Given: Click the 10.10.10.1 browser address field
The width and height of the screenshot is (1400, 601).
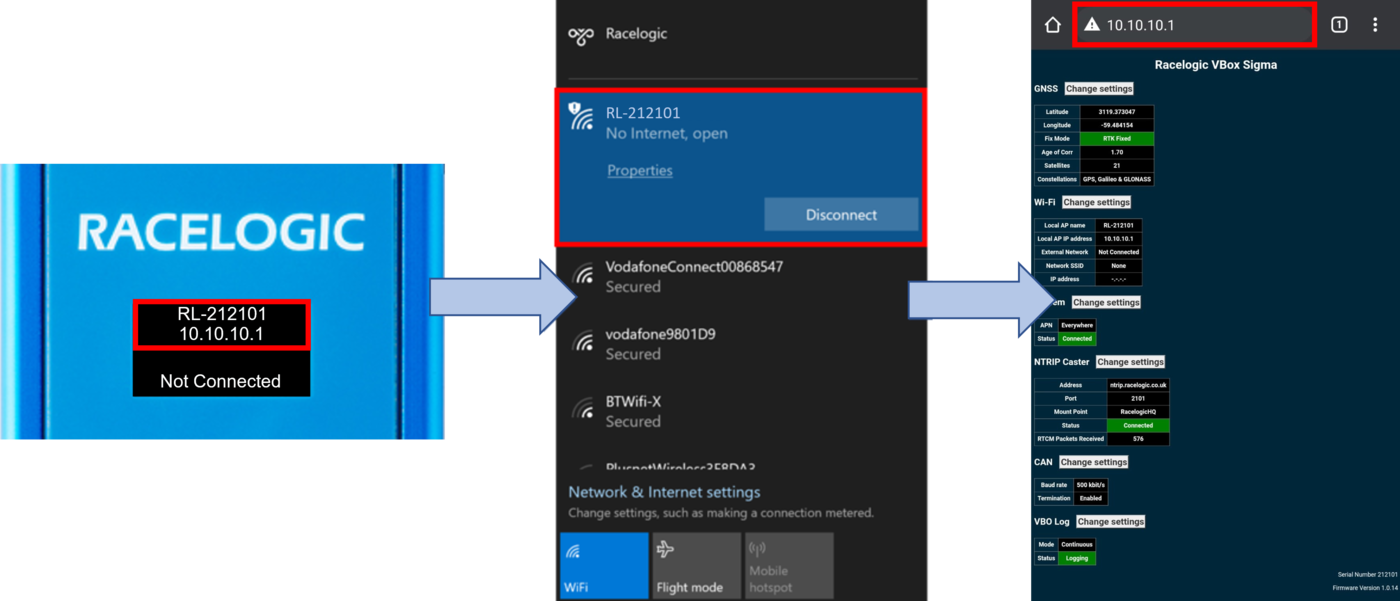Looking at the screenshot, I should click(x=1193, y=25).
